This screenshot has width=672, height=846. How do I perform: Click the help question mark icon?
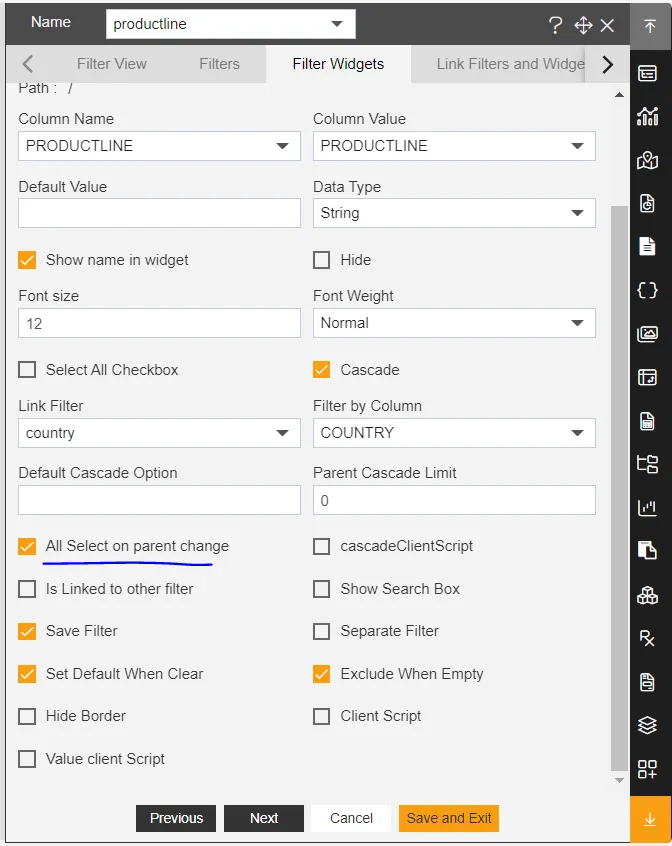556,25
